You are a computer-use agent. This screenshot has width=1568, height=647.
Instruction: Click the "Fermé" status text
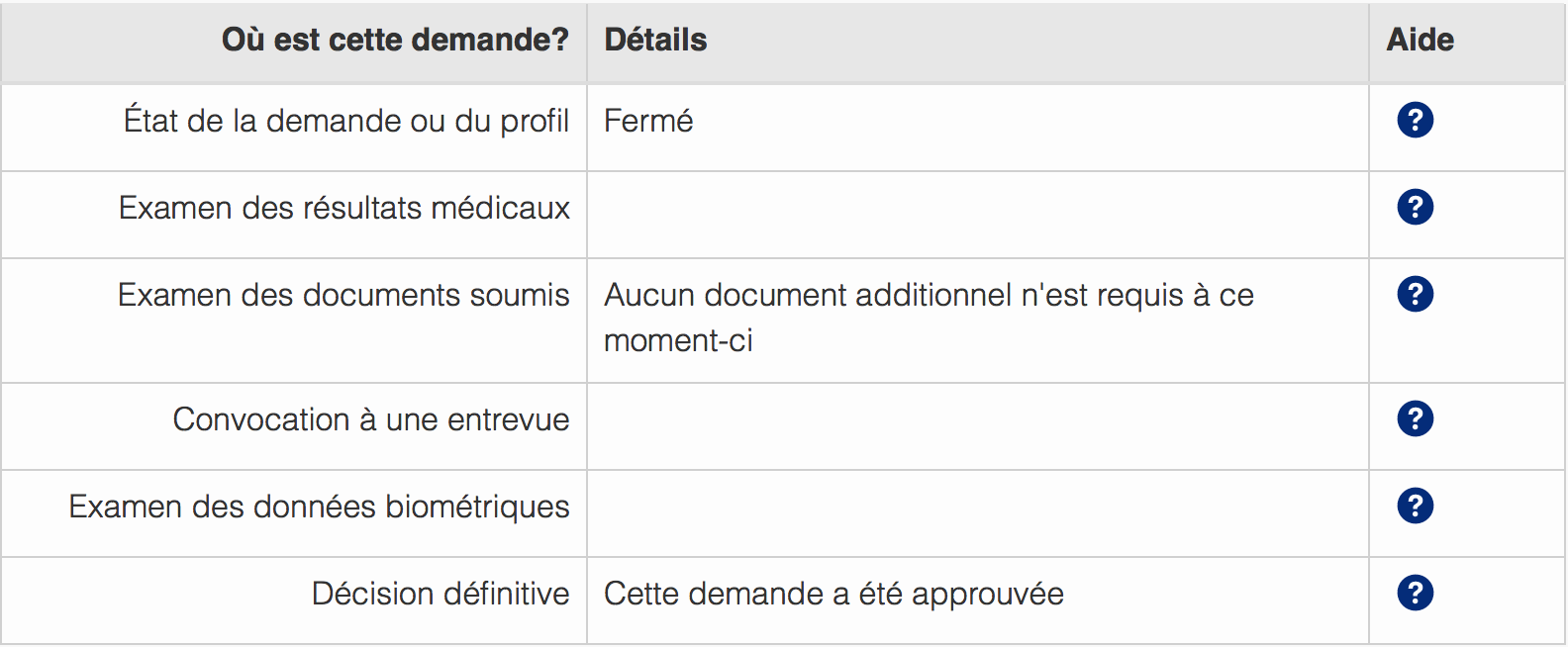pyautogui.click(x=648, y=122)
